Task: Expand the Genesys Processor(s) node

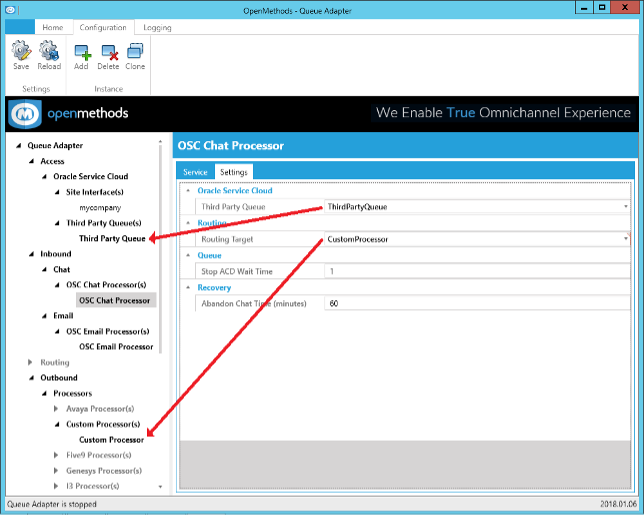Action: click(x=56, y=471)
